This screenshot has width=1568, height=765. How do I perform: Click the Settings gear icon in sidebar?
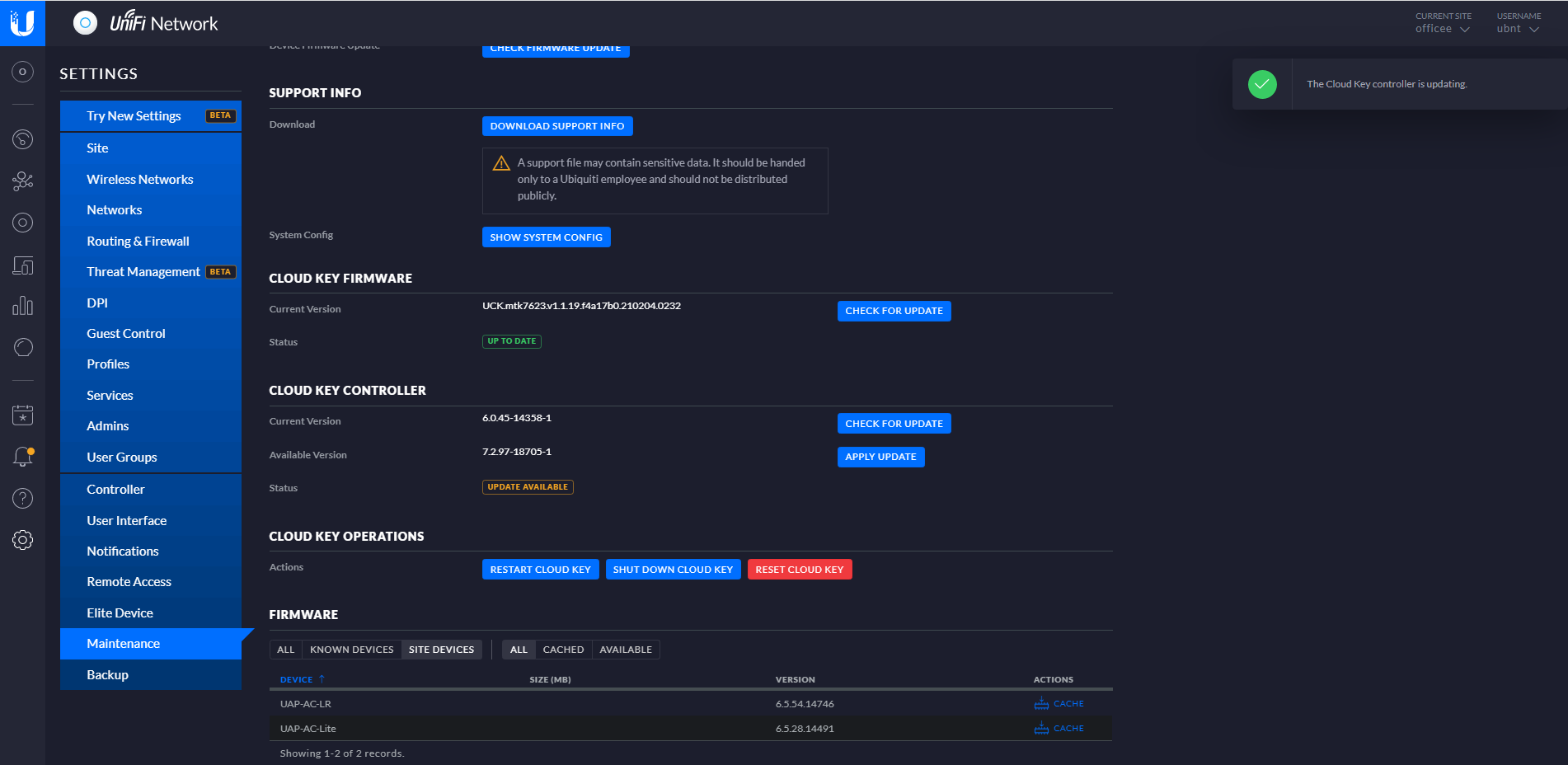tap(22, 540)
